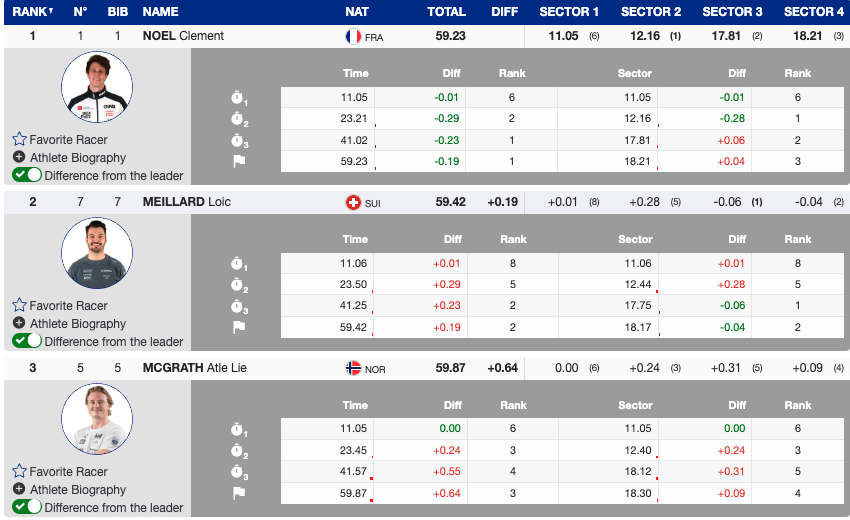Image resolution: width=850 pixels, height=520 pixels.
Task: Open Noel's Athlete Biography link
Action: 77,158
